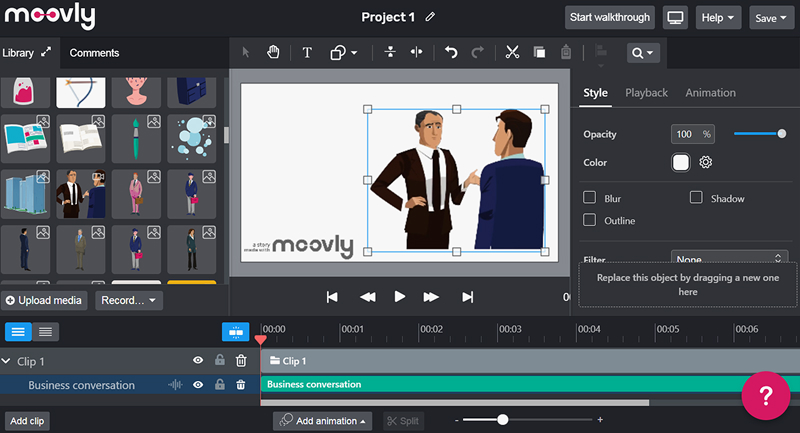
Task: Enable the Shadow checkbox
Action: click(x=696, y=197)
